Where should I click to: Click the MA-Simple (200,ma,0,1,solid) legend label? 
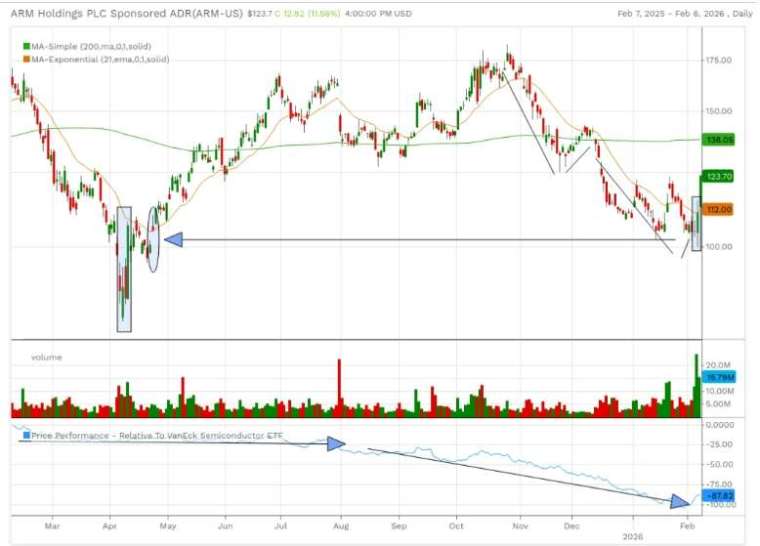[98, 47]
